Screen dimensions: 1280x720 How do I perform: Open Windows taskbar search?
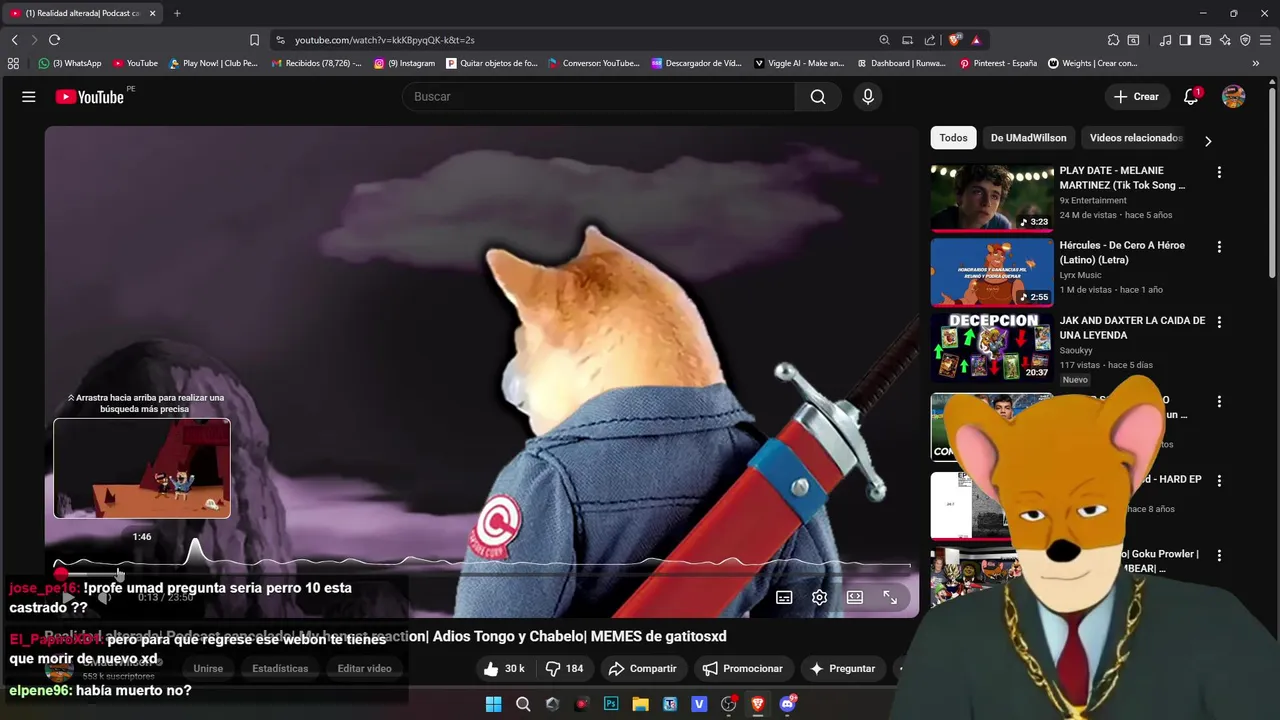click(x=523, y=704)
